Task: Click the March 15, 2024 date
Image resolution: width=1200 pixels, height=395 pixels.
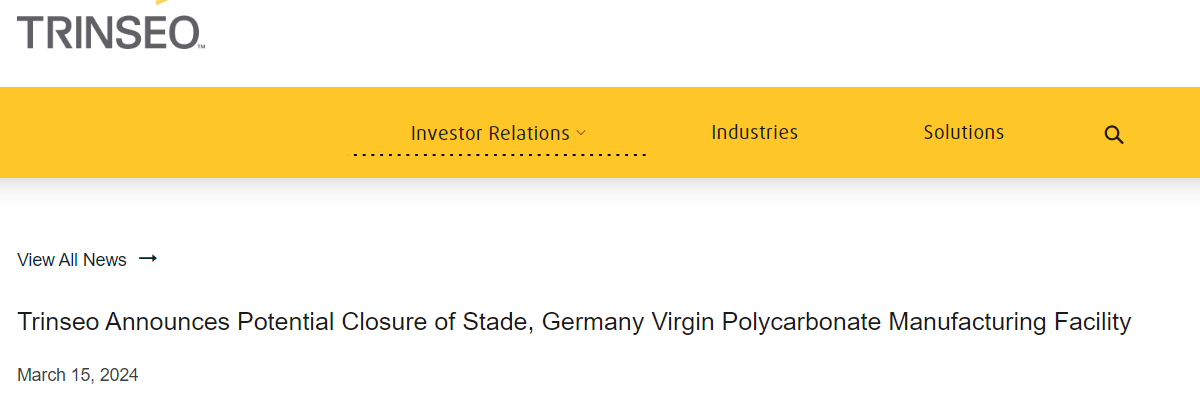Action: [78, 375]
